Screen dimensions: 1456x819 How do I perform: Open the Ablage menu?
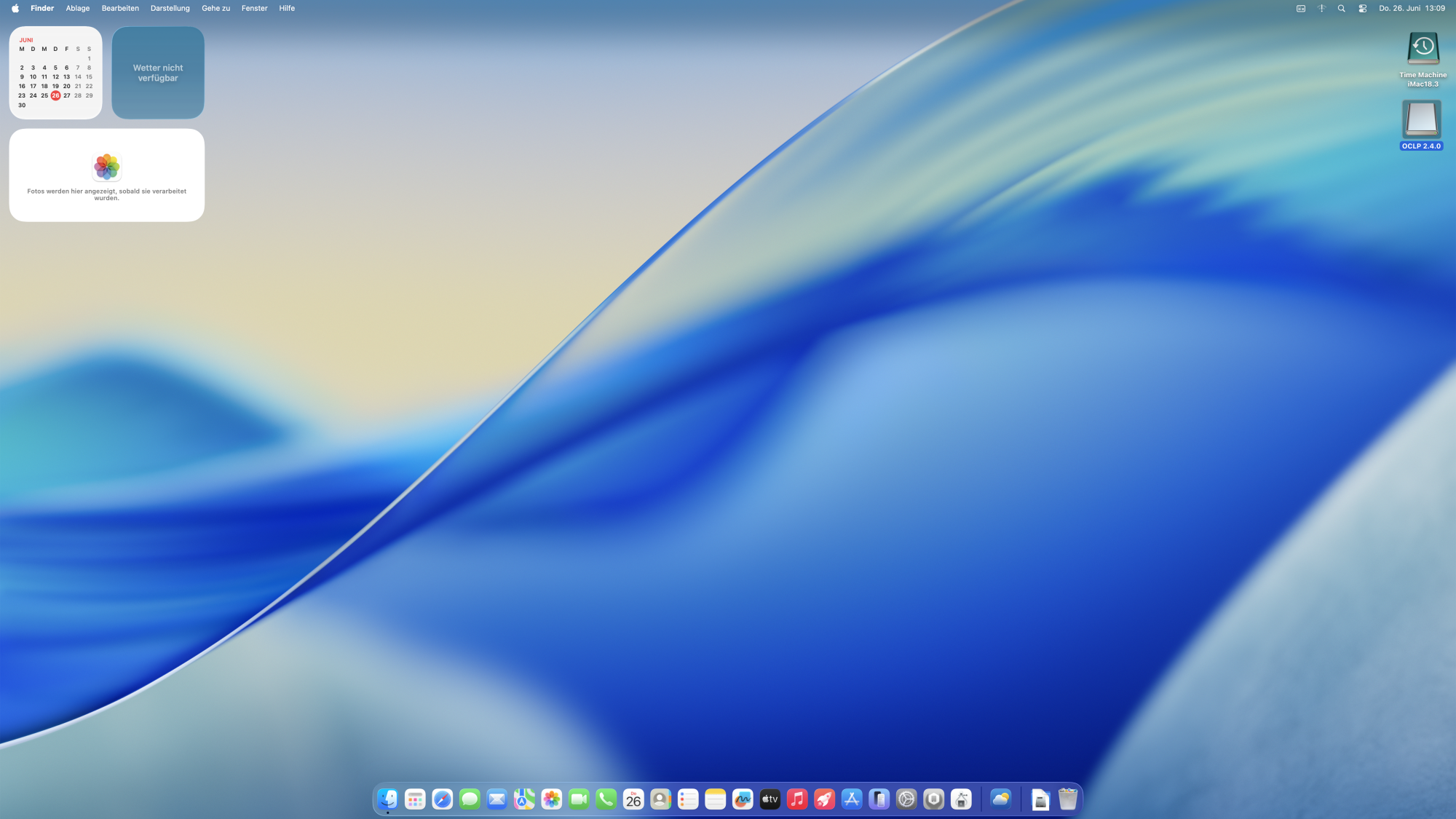point(78,9)
